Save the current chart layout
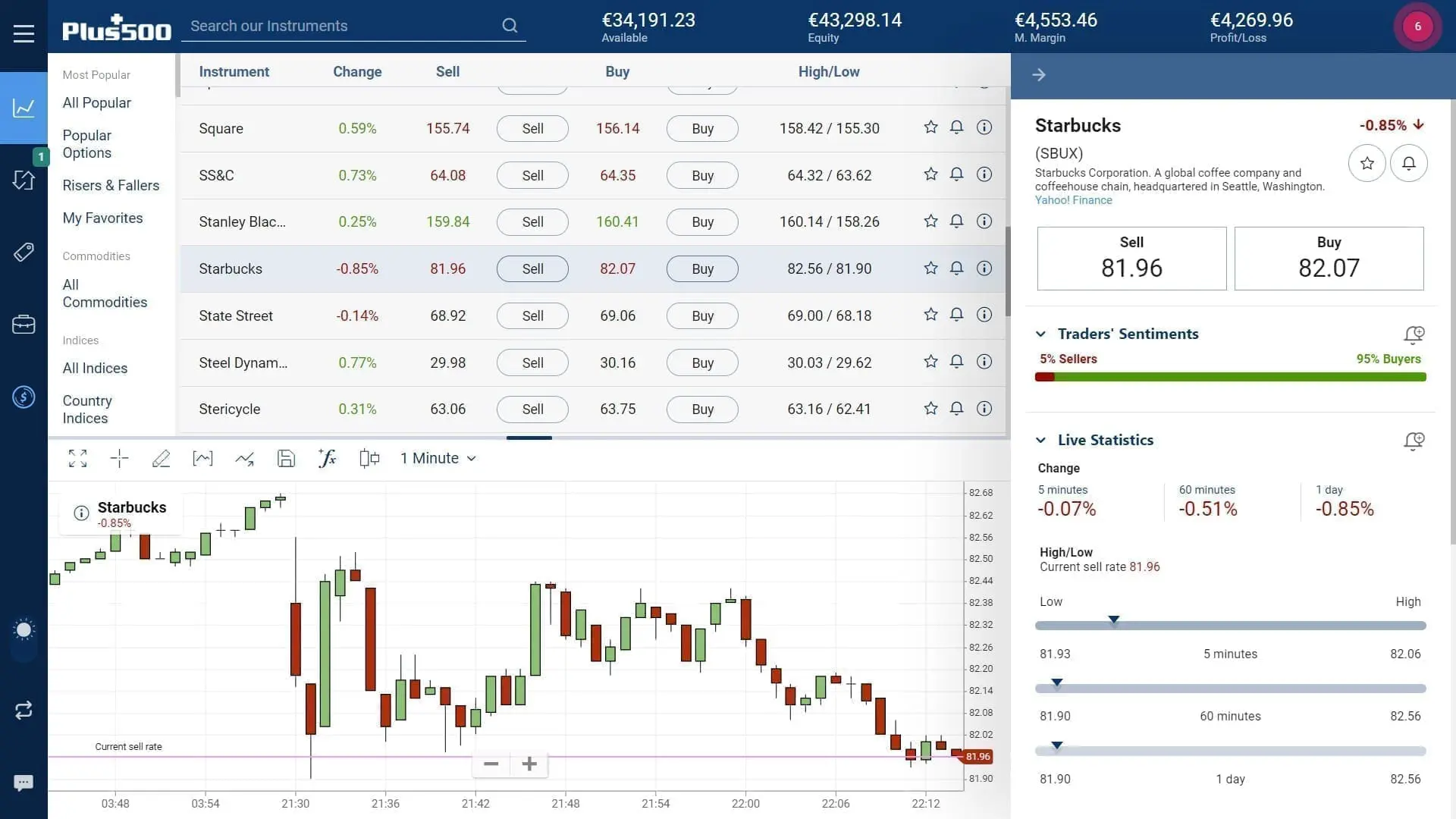This screenshot has width=1456, height=819. point(286,458)
